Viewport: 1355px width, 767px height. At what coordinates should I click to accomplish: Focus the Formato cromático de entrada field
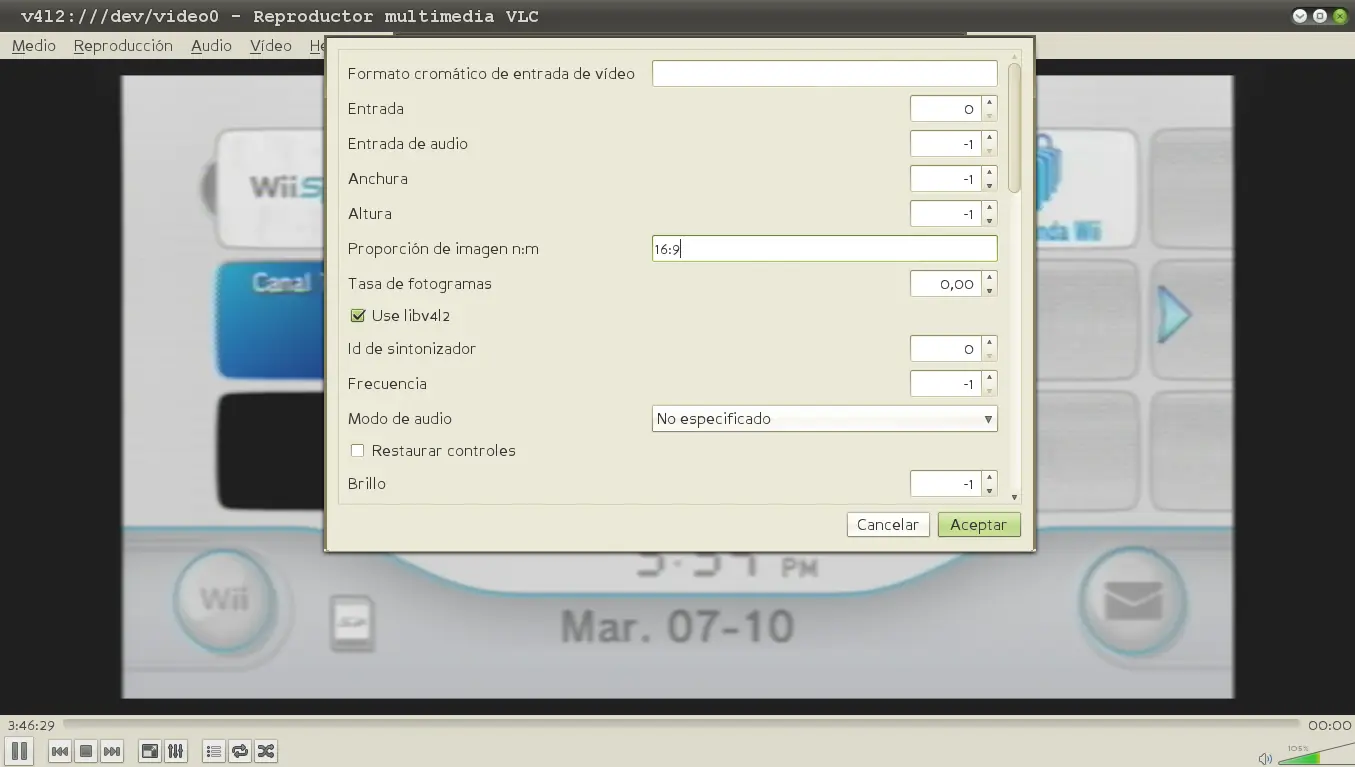point(824,74)
